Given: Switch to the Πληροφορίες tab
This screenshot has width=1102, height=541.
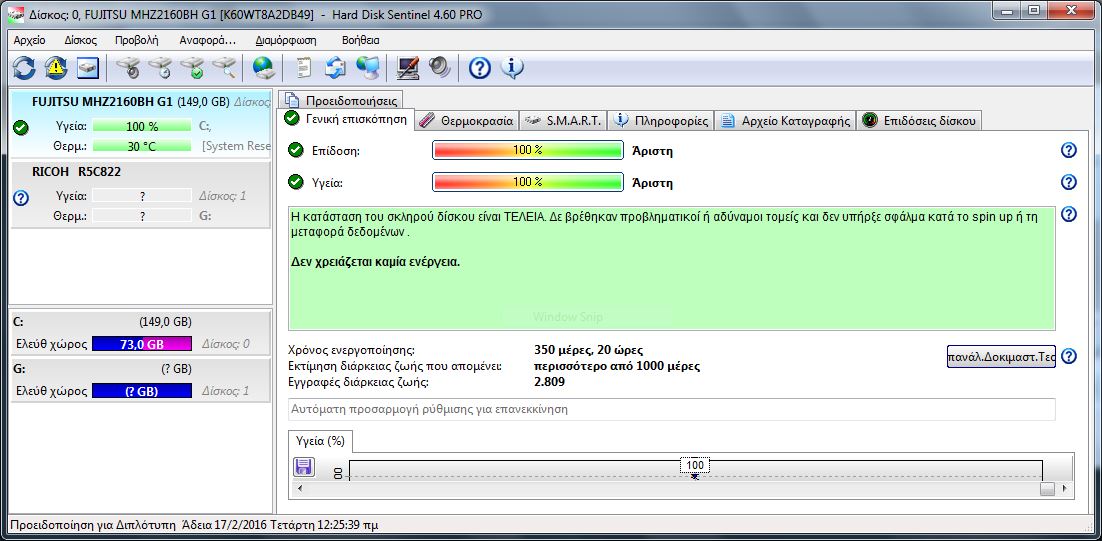Looking at the screenshot, I should pyautogui.click(x=661, y=121).
